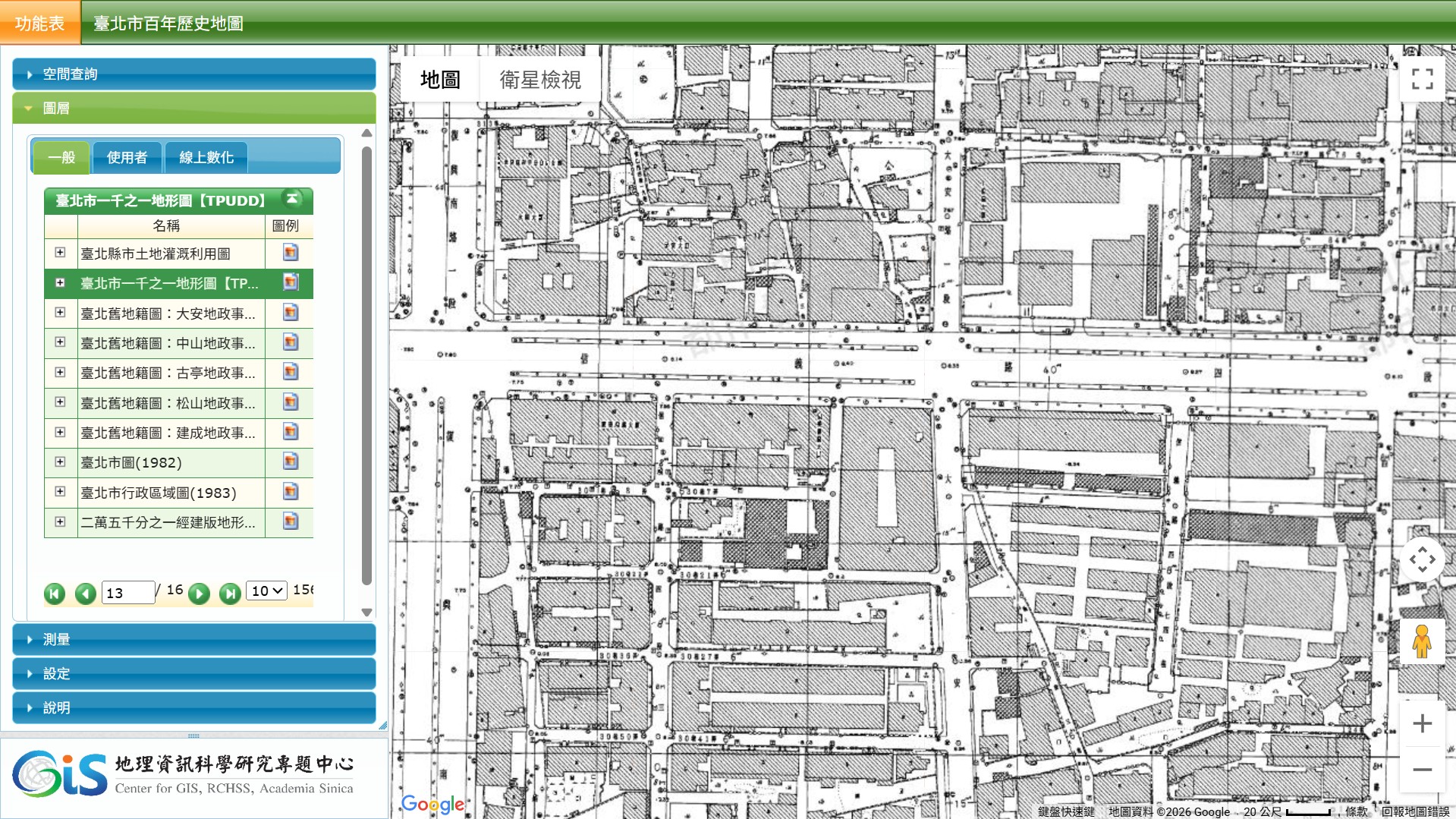Image resolution: width=1456 pixels, height=819 pixels.
Task: Go to next page of layer list
Action: click(x=199, y=593)
